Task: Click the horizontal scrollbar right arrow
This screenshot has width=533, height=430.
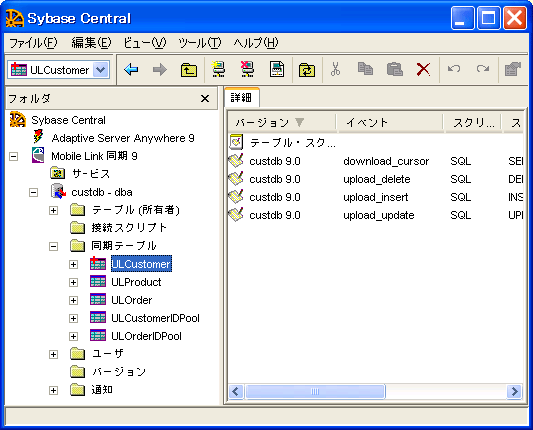Action: [x=514, y=391]
